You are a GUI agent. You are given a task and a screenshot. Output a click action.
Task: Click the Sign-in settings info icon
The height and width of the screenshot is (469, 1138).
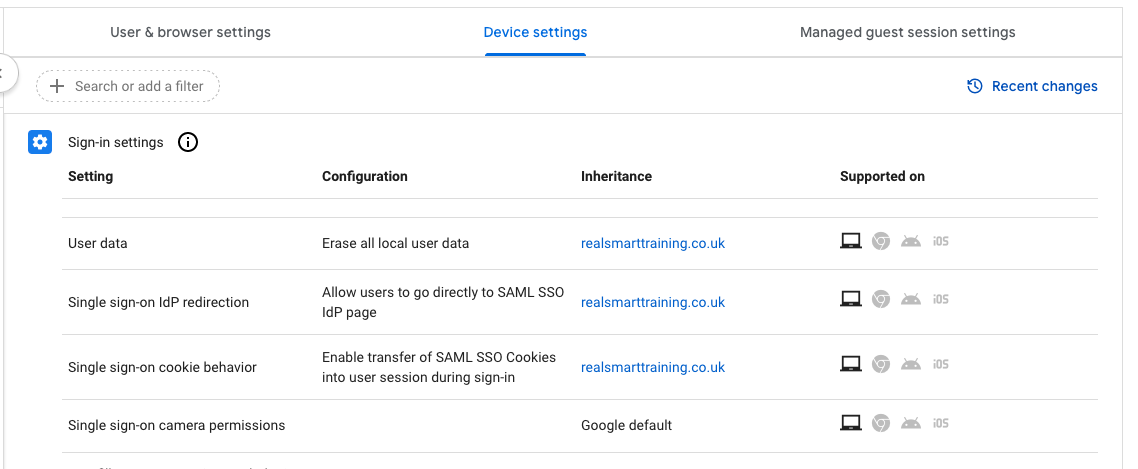pos(188,142)
